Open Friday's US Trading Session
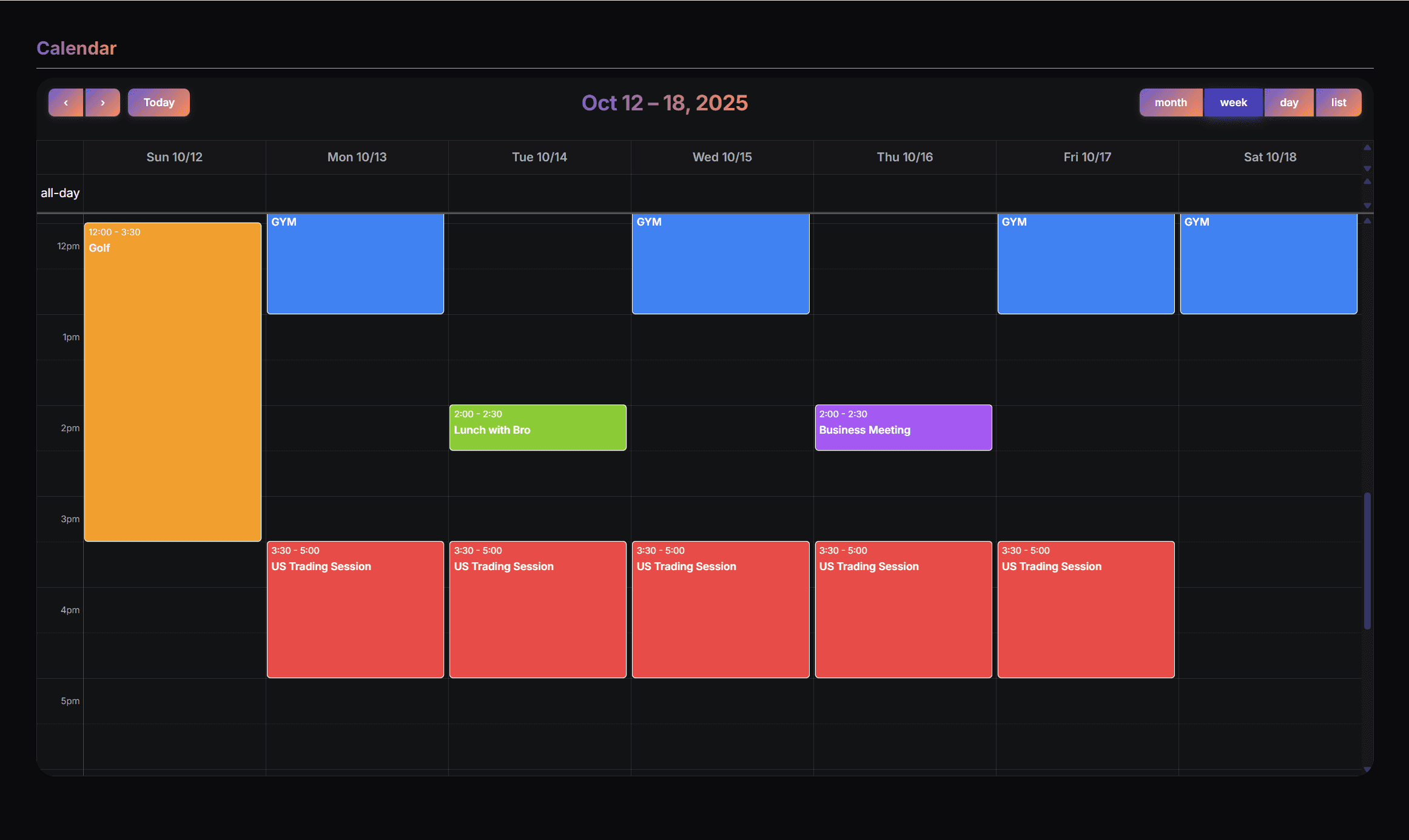The image size is (1409, 840). [x=1086, y=610]
